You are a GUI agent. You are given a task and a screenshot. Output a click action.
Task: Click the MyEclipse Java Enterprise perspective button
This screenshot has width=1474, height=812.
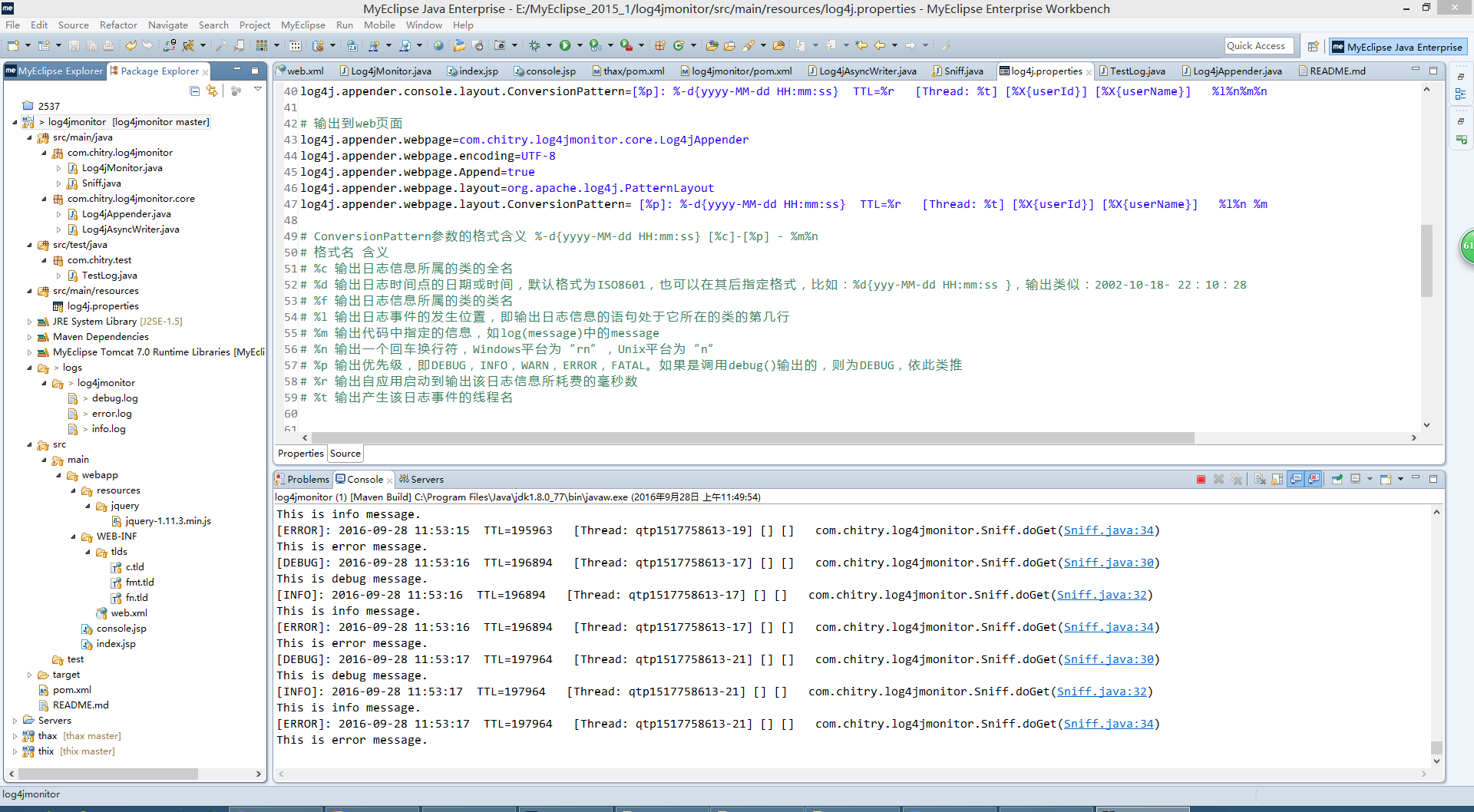pyautogui.click(x=1397, y=47)
